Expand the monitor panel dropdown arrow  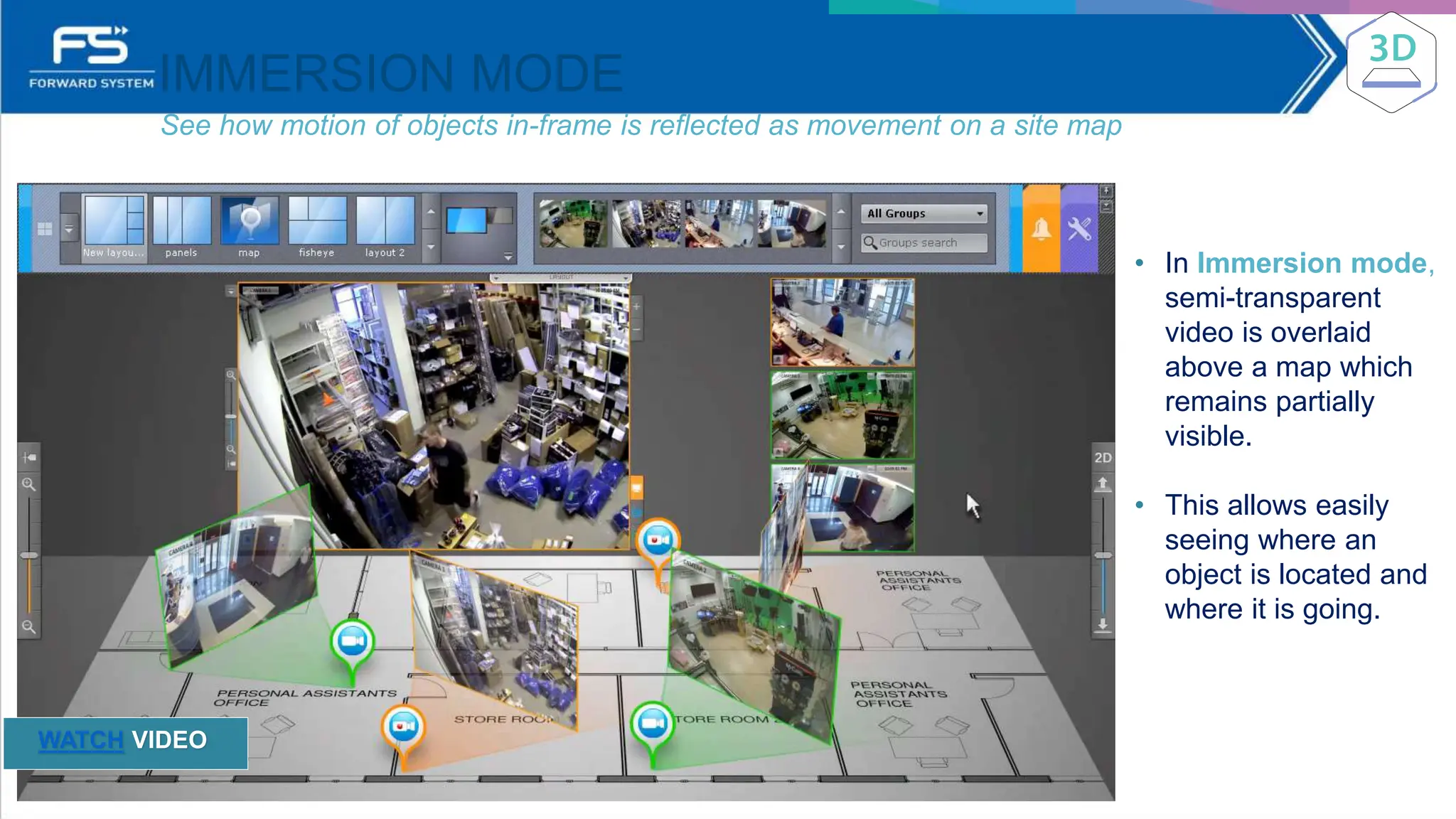(508, 256)
